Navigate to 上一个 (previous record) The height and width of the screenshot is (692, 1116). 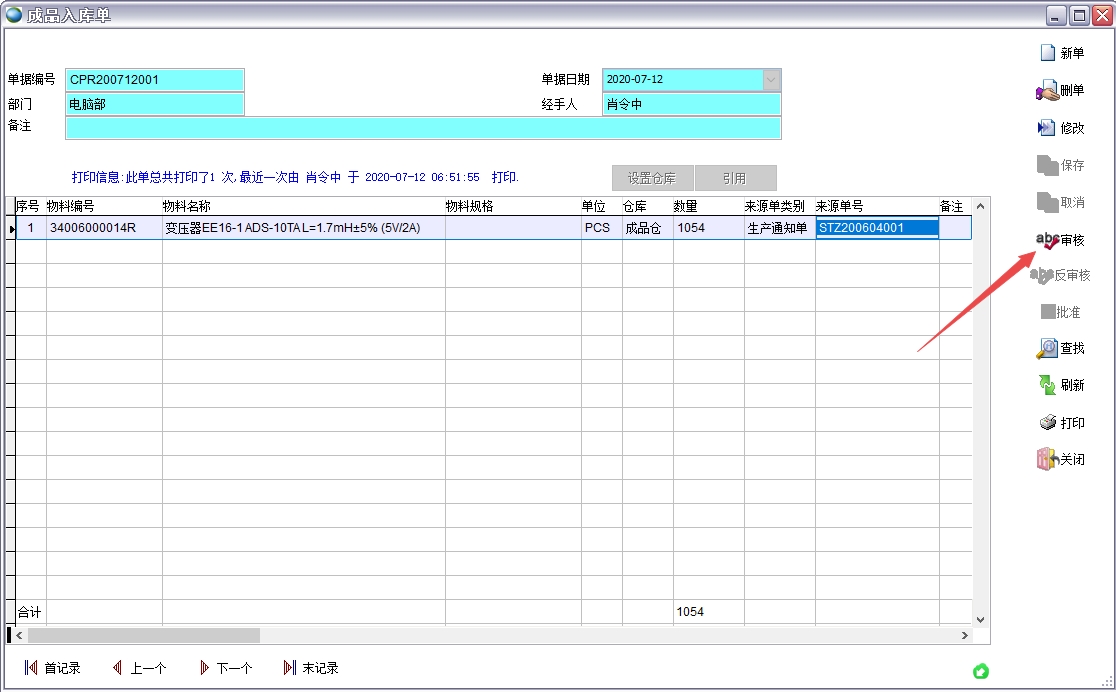(x=118, y=668)
